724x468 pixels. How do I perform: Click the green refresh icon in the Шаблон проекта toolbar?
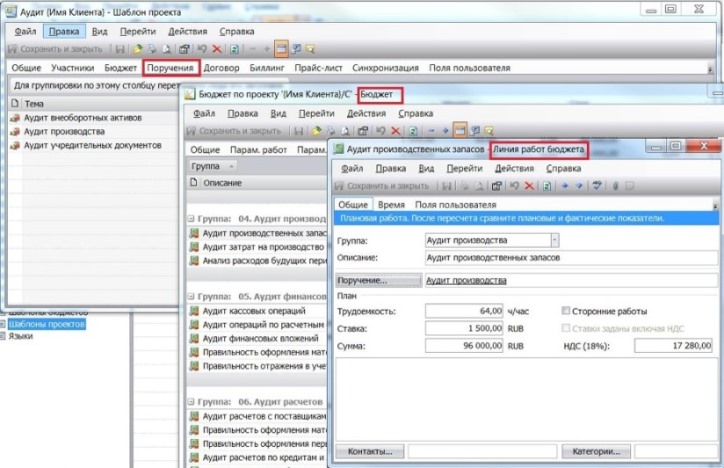[234, 49]
